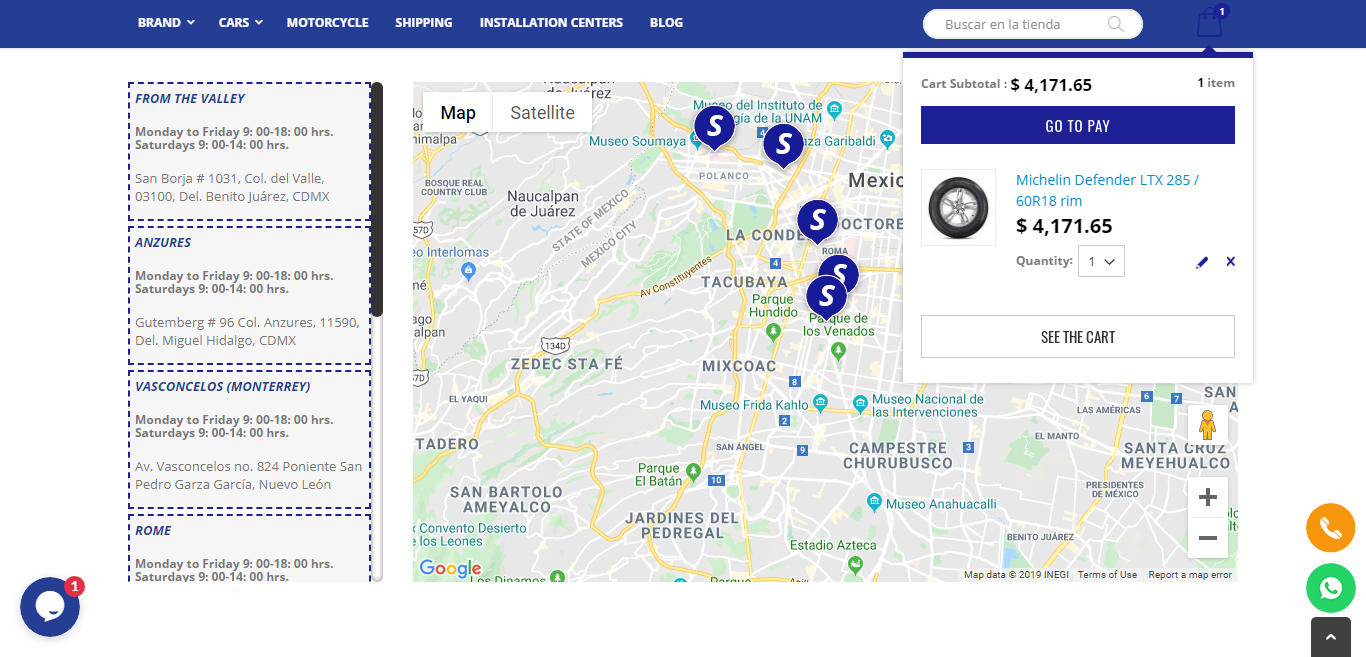Select ROME store location
This screenshot has width=1366, height=657.
pos(153,530)
